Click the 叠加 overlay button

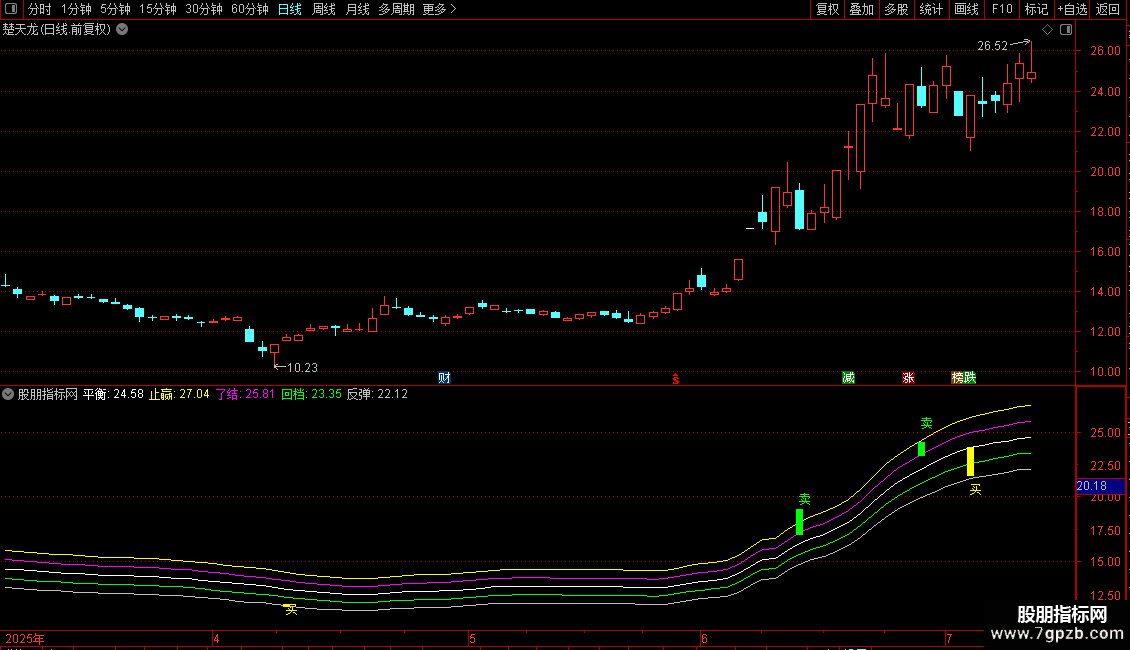pos(862,9)
